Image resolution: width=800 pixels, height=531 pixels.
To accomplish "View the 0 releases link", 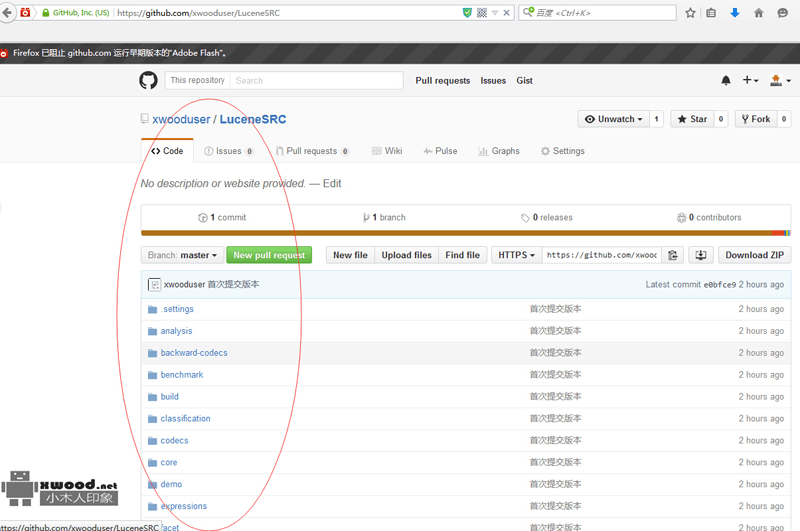I will pos(546,217).
